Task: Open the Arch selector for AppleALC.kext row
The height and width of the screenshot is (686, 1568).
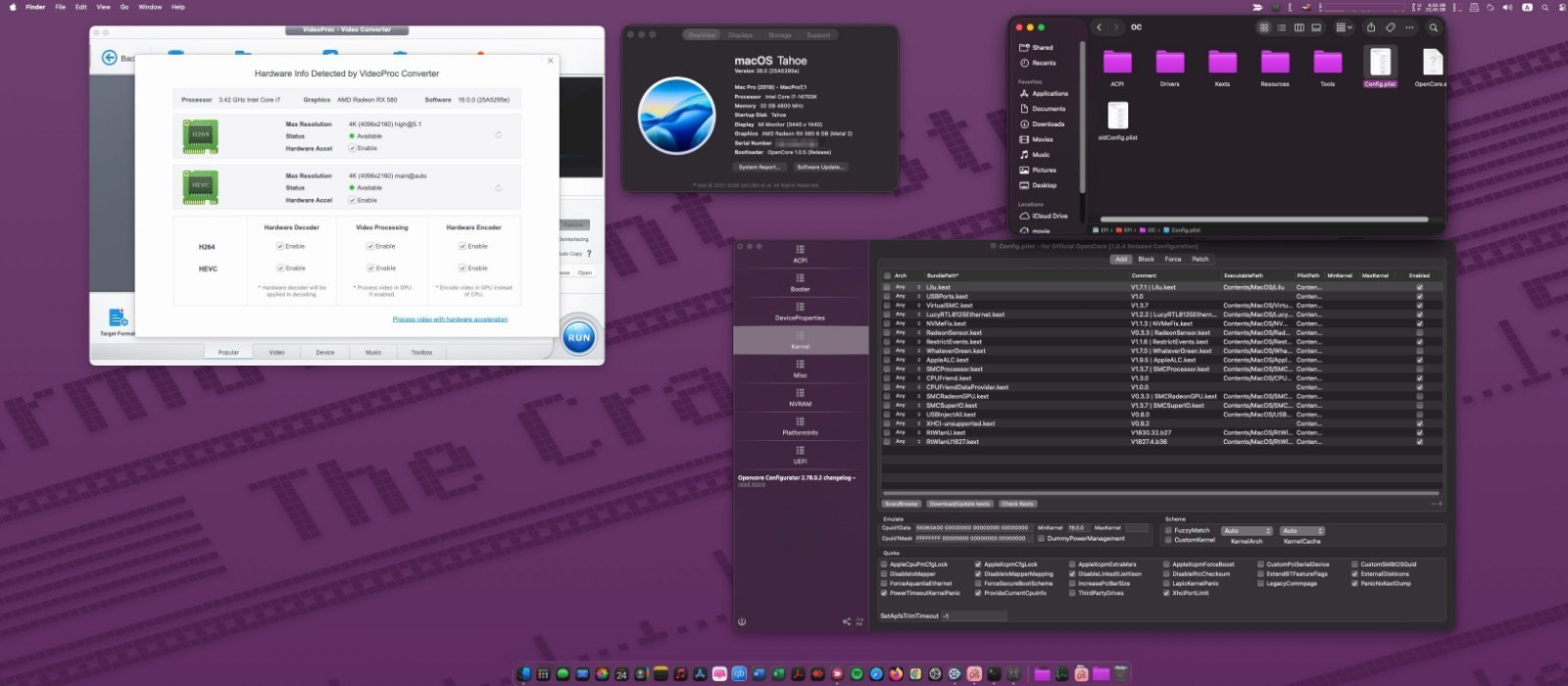Action: [x=906, y=360]
